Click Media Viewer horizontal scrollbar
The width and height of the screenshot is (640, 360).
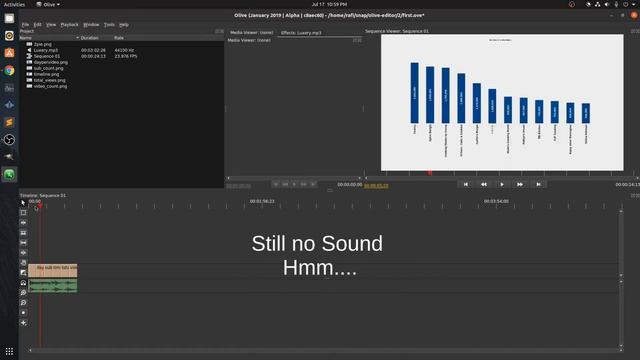[x=294, y=178]
